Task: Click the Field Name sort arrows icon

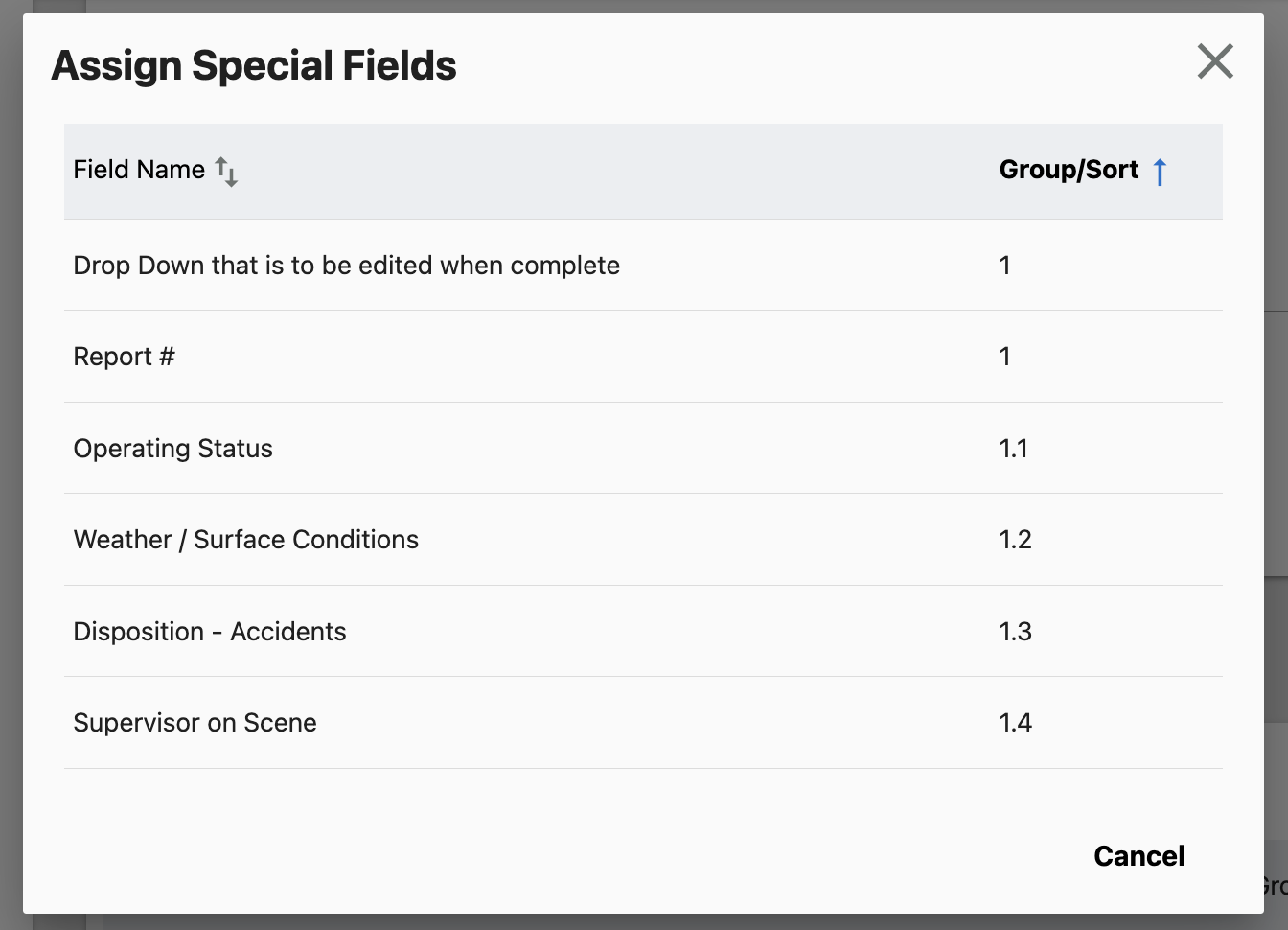Action: [226, 172]
